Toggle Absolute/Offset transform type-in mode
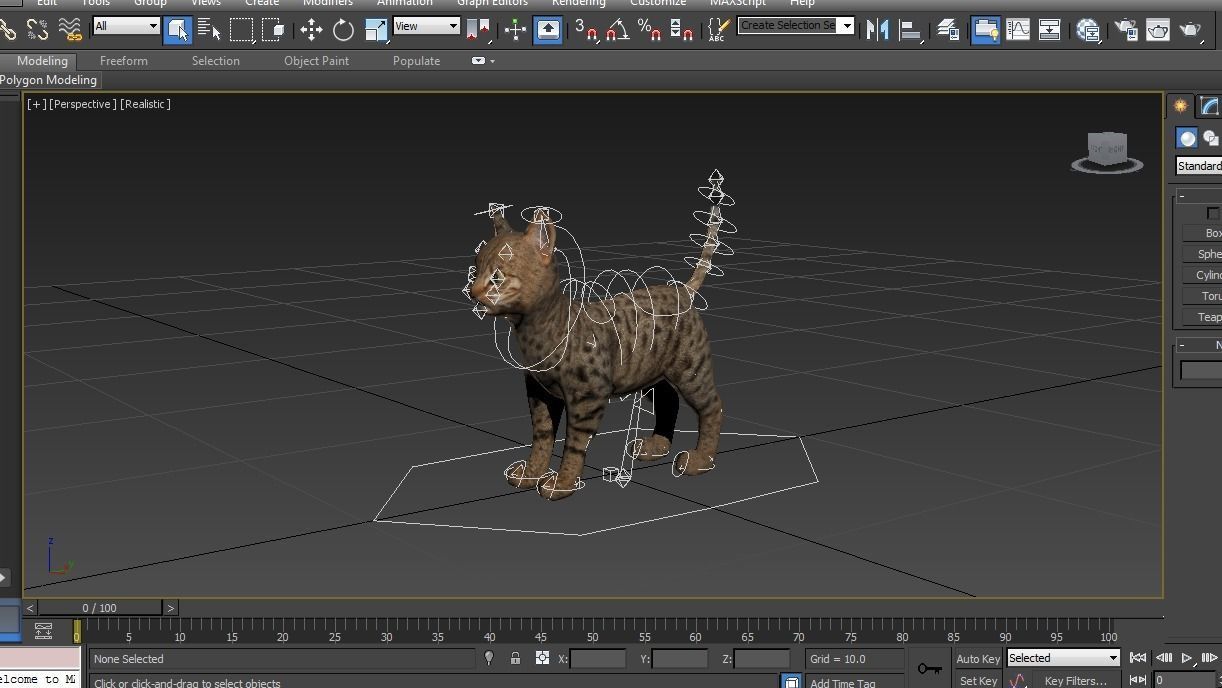 (x=542, y=658)
